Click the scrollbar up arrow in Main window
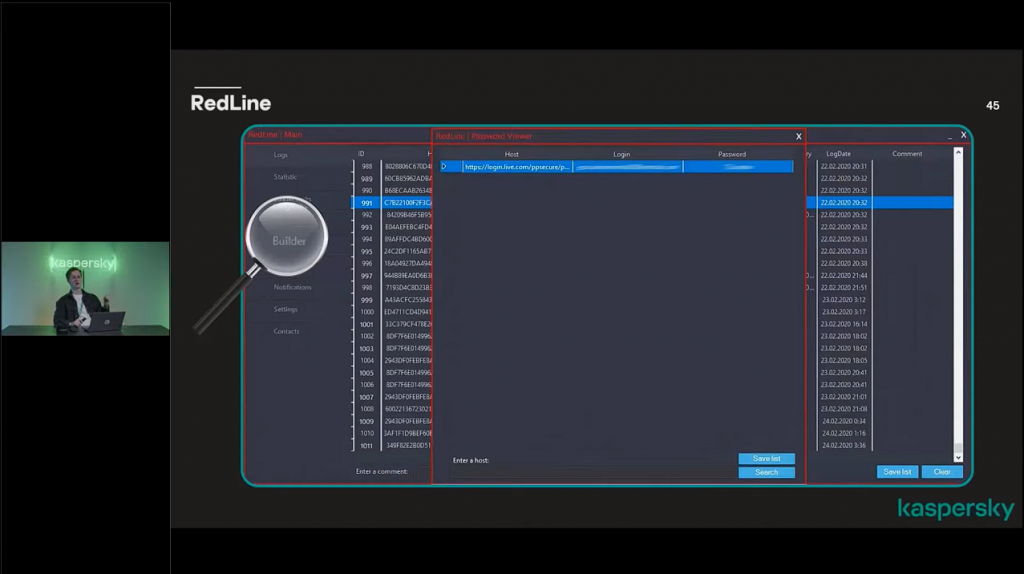The image size is (1024, 574). coord(958,152)
